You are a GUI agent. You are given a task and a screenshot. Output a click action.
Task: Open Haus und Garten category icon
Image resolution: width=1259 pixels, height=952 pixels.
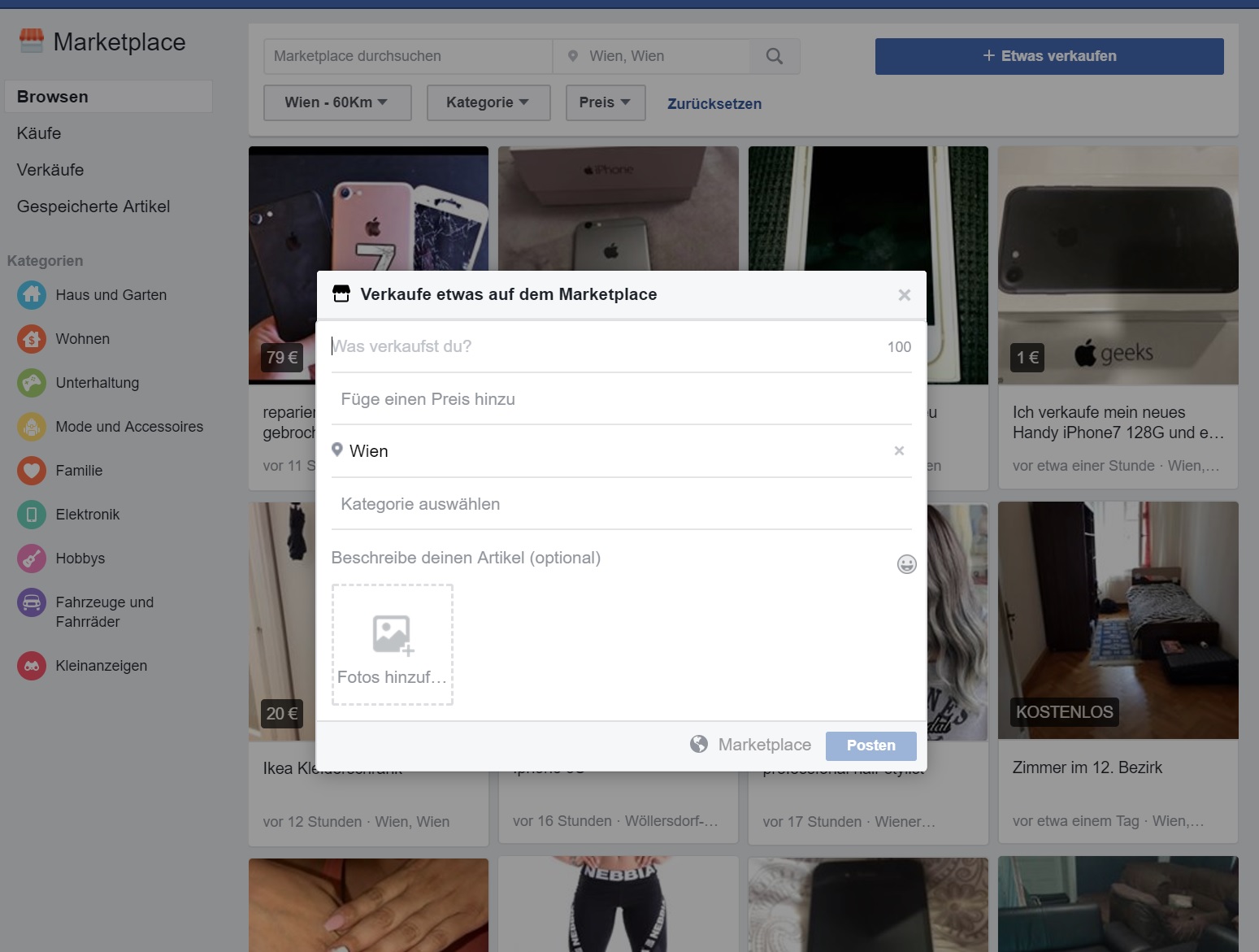32,294
